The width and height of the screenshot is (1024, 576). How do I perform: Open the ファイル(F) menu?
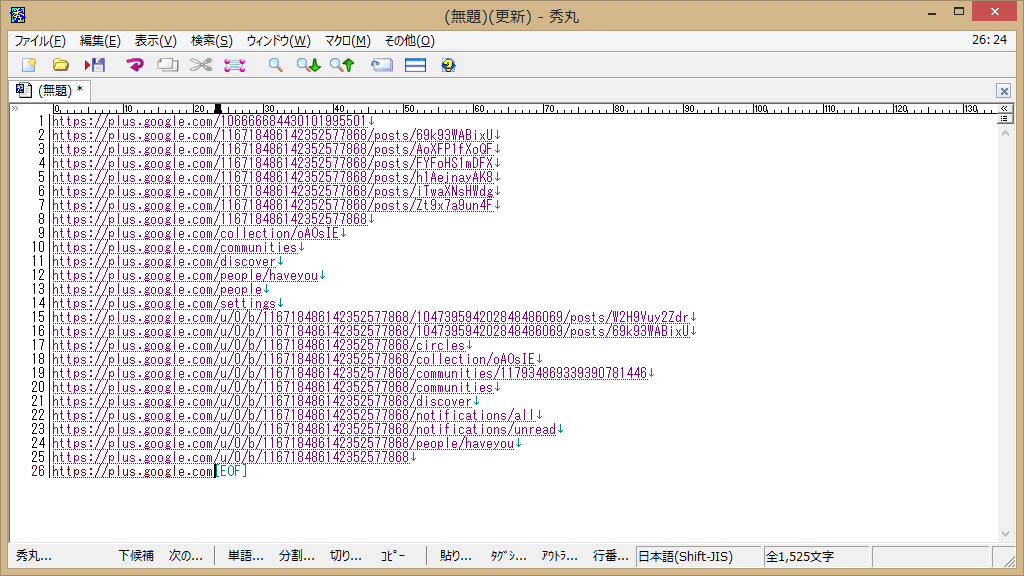point(40,41)
